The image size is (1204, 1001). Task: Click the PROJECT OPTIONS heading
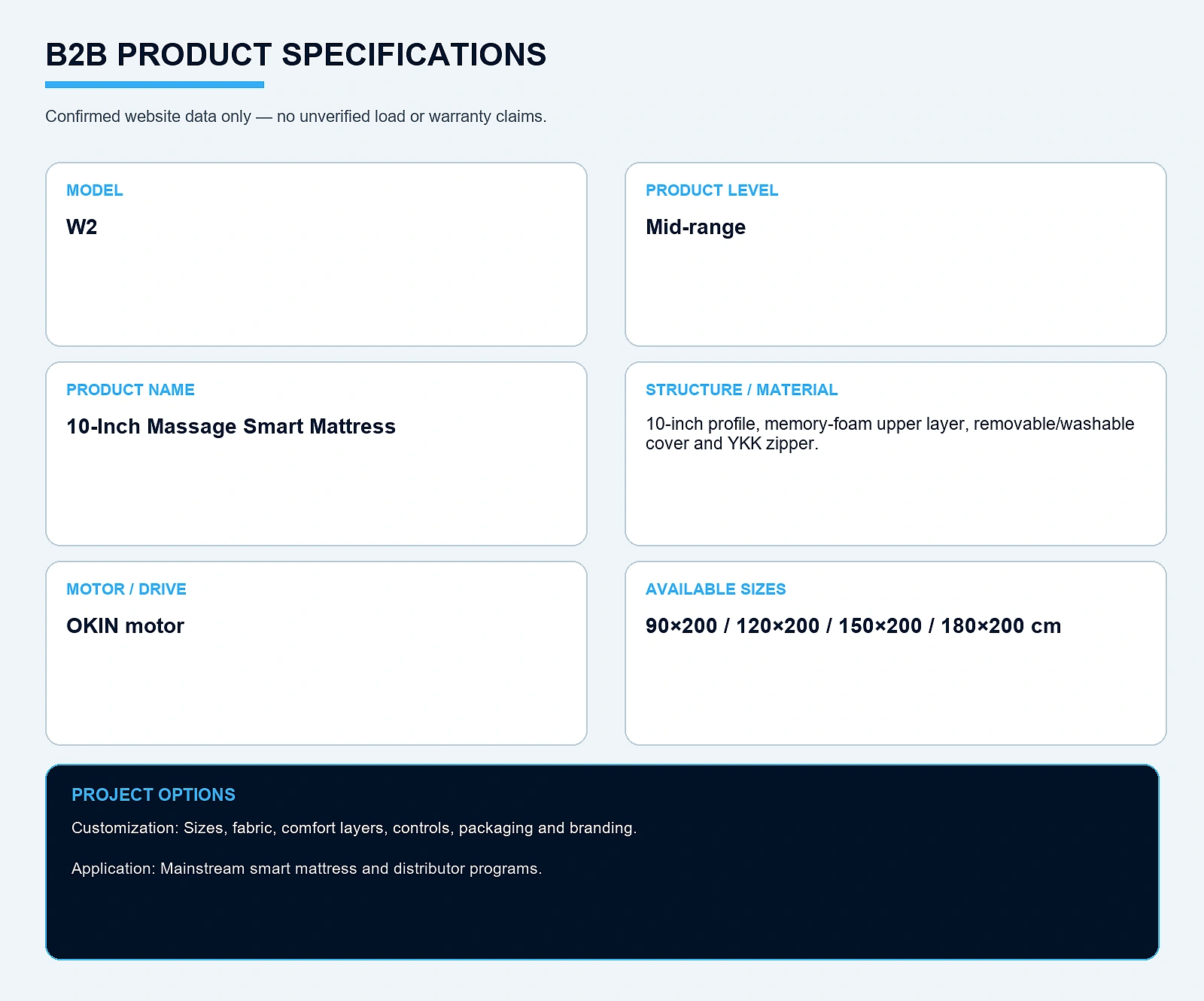pyautogui.click(x=154, y=795)
